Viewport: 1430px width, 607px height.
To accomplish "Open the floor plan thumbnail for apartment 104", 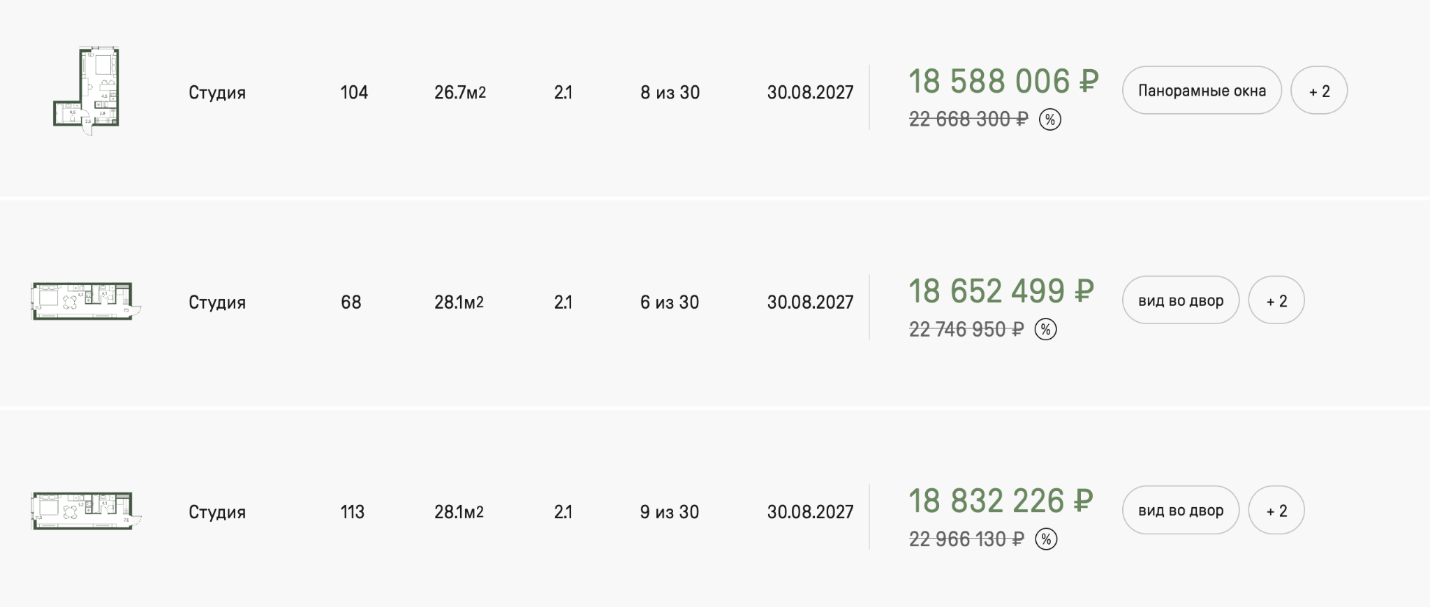I will click(x=87, y=90).
